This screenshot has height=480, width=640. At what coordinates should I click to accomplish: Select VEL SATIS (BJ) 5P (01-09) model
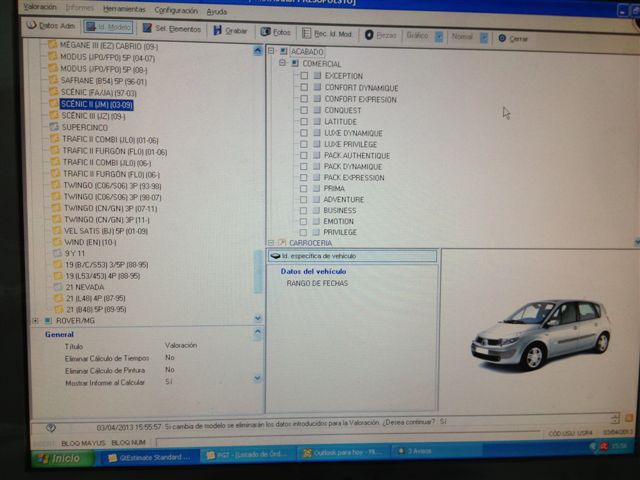pos(106,231)
